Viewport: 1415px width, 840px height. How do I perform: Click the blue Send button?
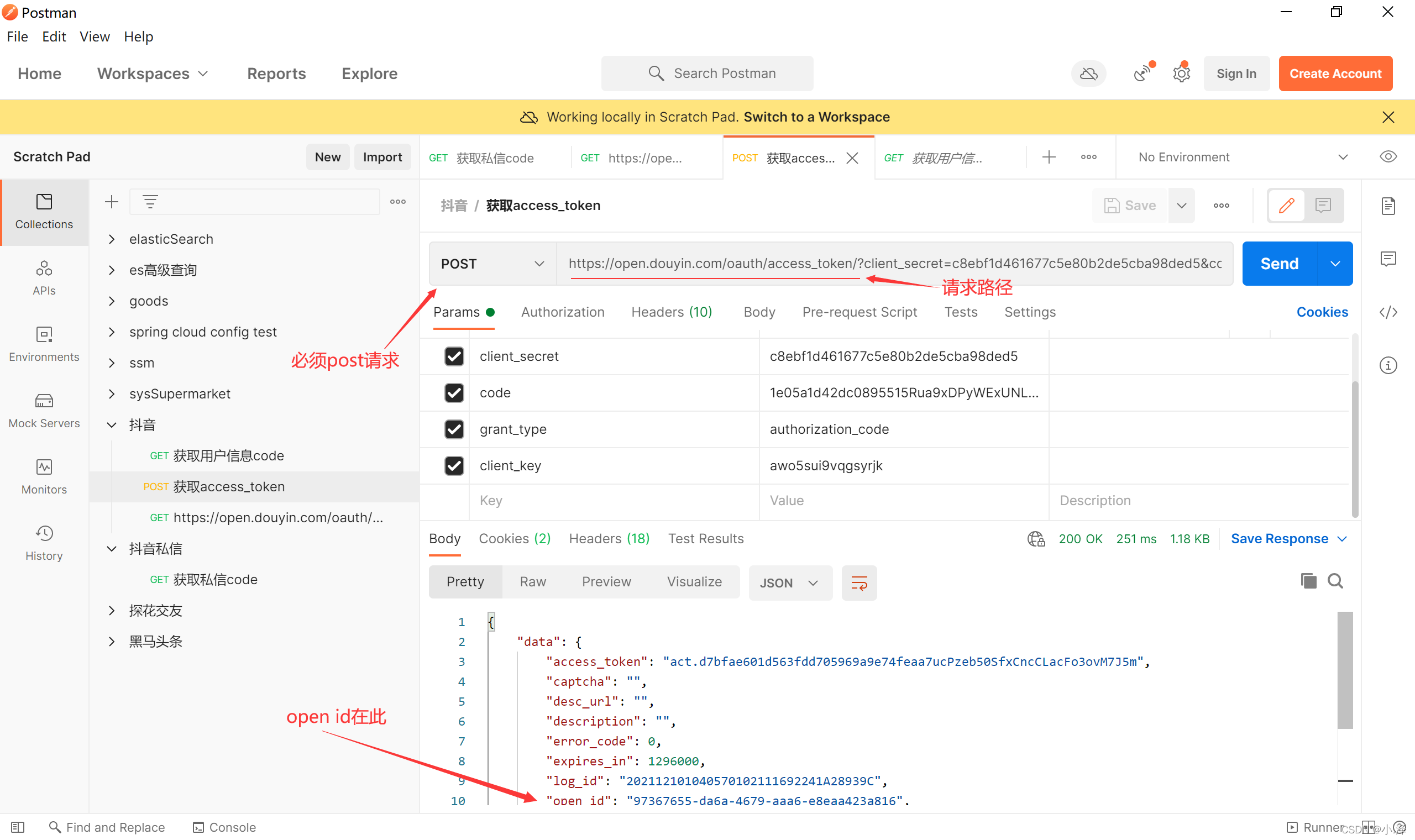[x=1278, y=264]
